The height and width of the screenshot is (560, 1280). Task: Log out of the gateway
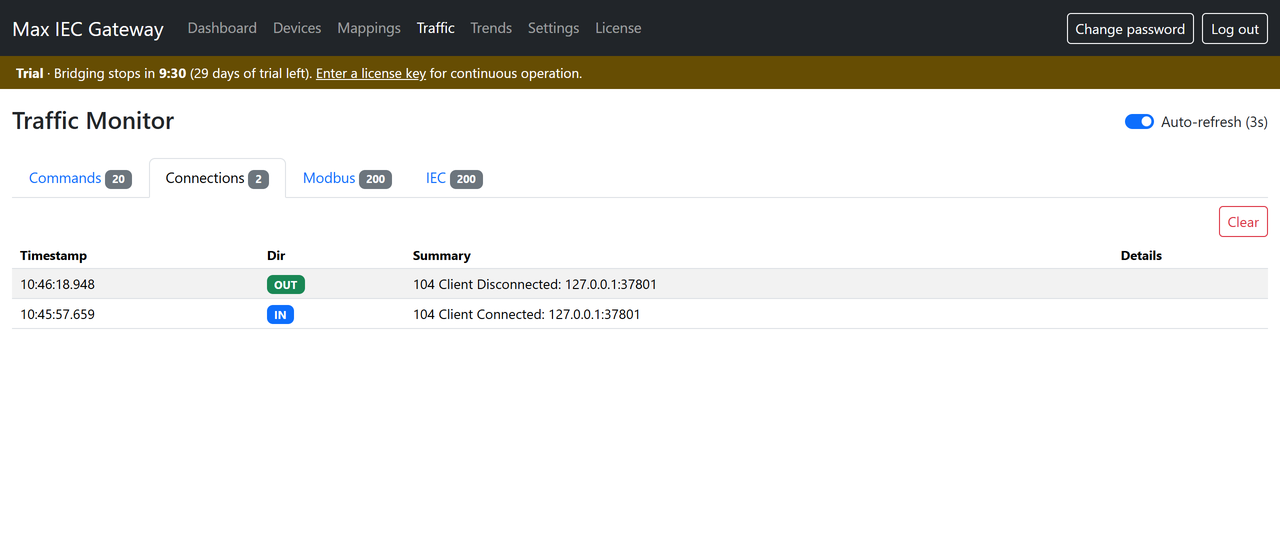coord(1235,29)
